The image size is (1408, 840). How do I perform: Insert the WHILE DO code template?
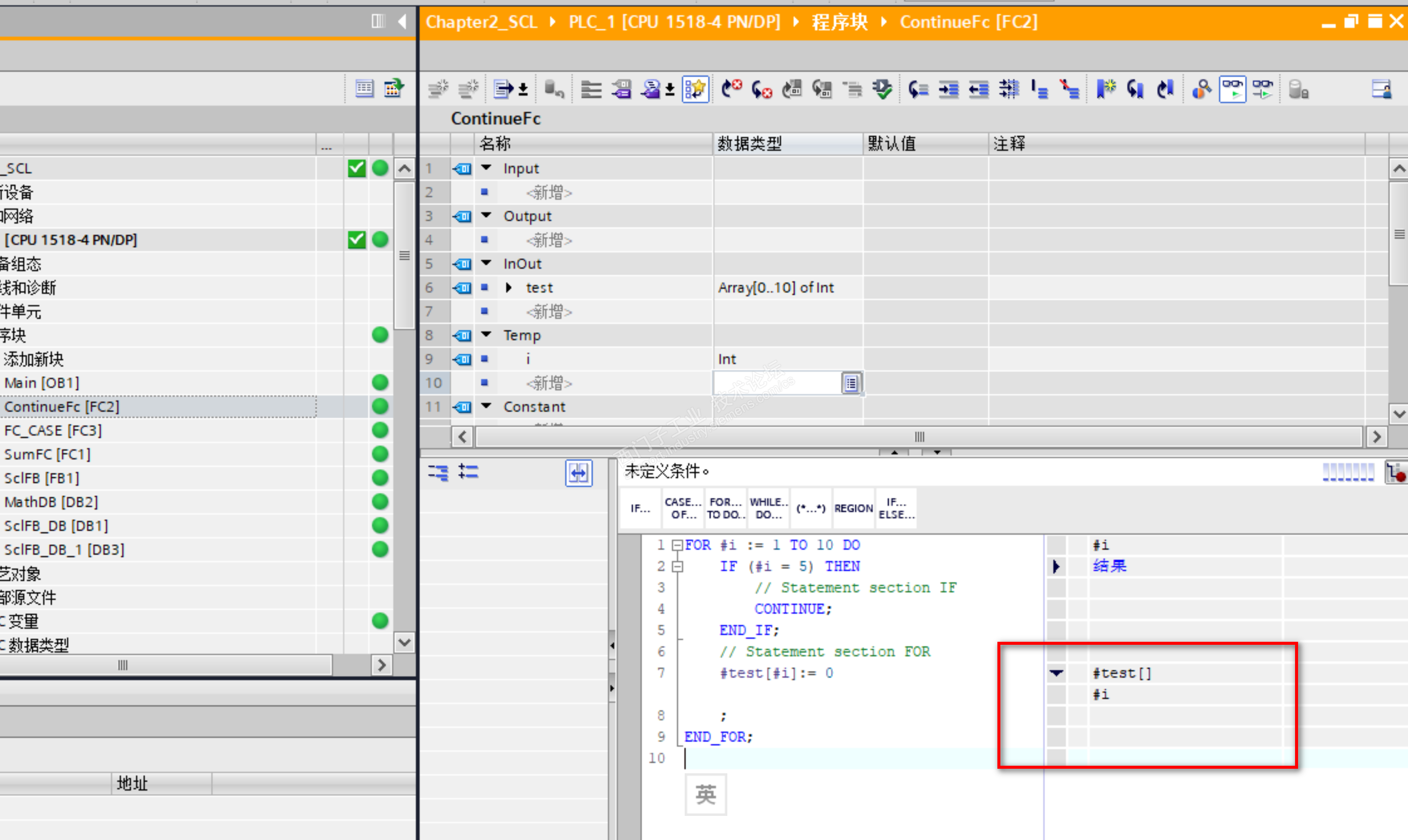click(769, 508)
